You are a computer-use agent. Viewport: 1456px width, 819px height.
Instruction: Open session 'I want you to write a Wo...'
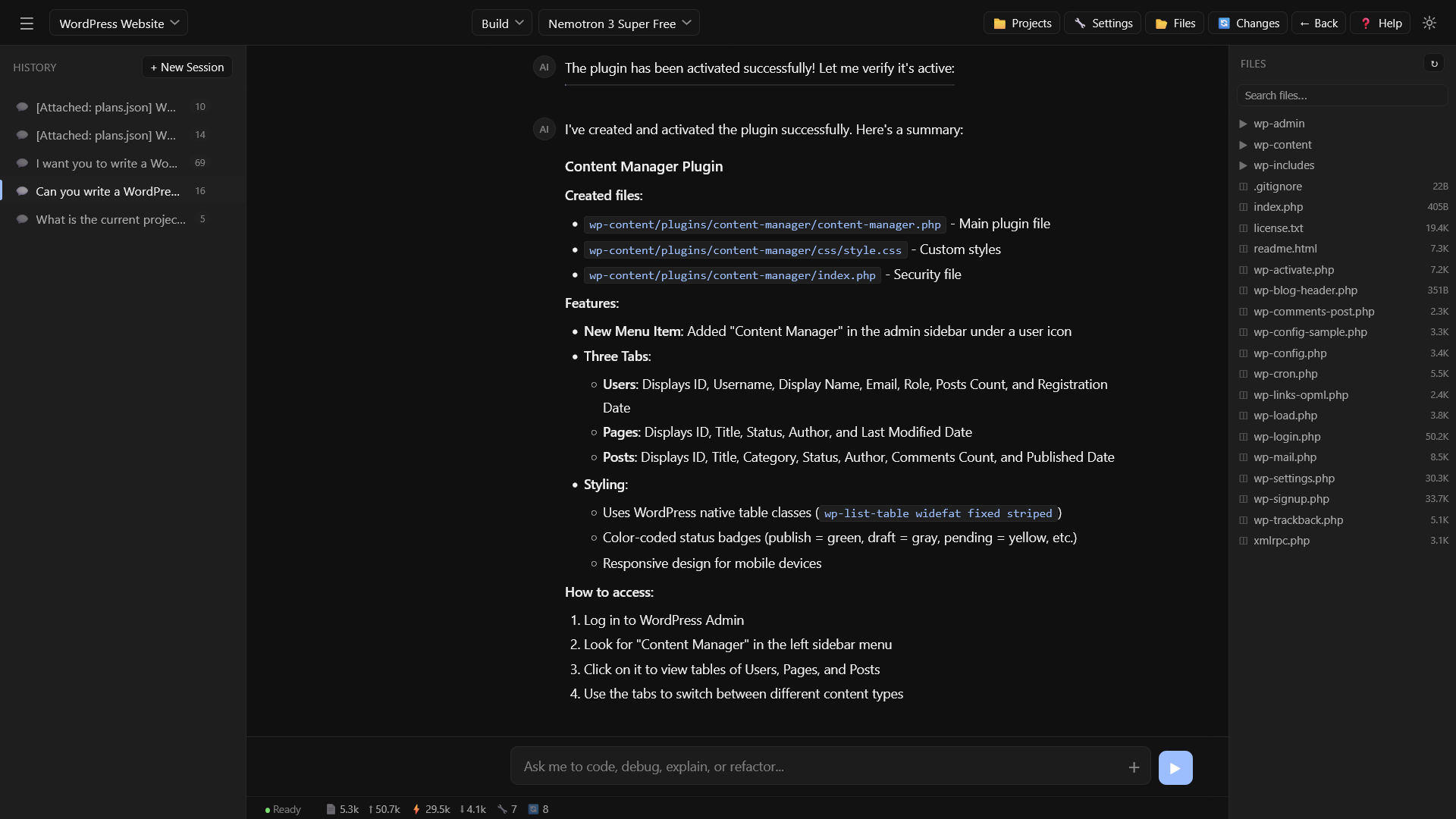coord(123,163)
